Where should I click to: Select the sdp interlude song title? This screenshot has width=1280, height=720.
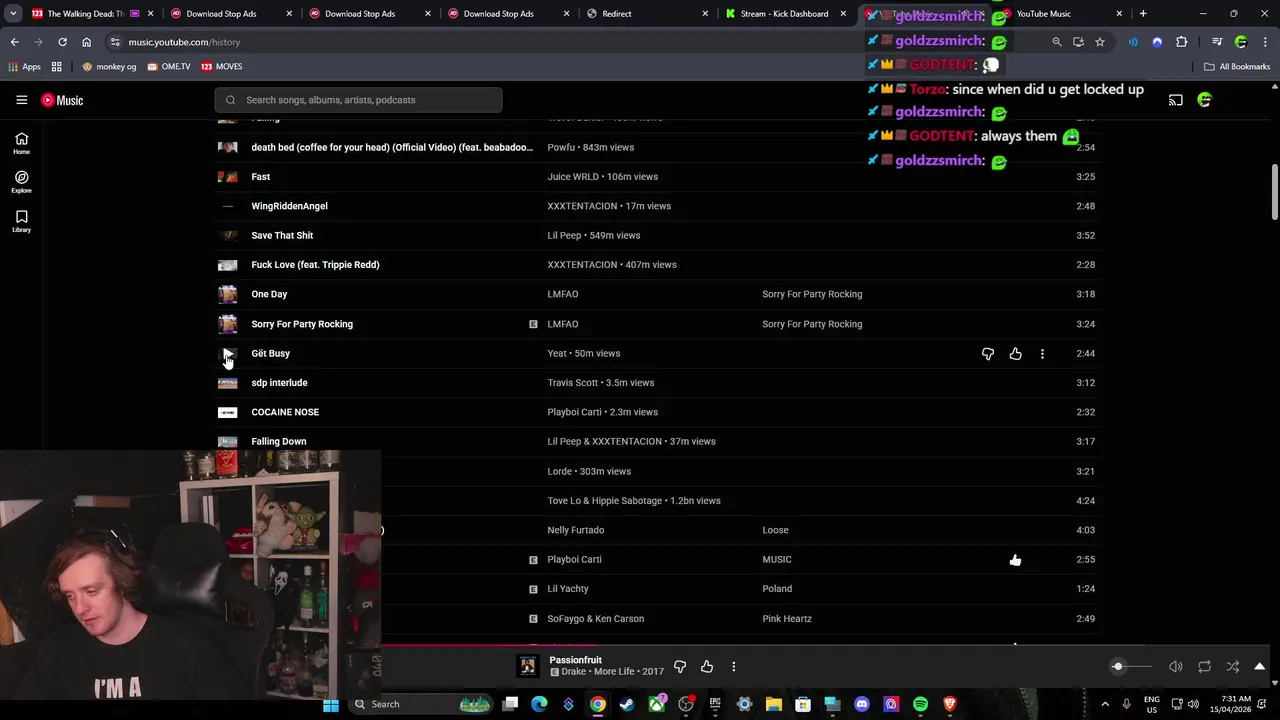(x=279, y=383)
